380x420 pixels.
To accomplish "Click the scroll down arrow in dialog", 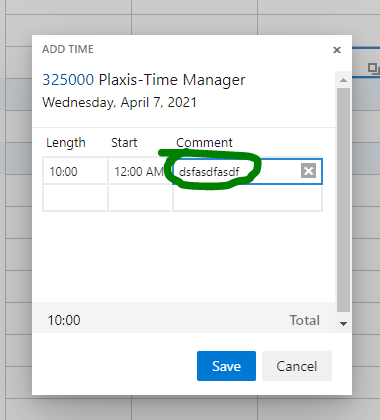I will [343, 323].
